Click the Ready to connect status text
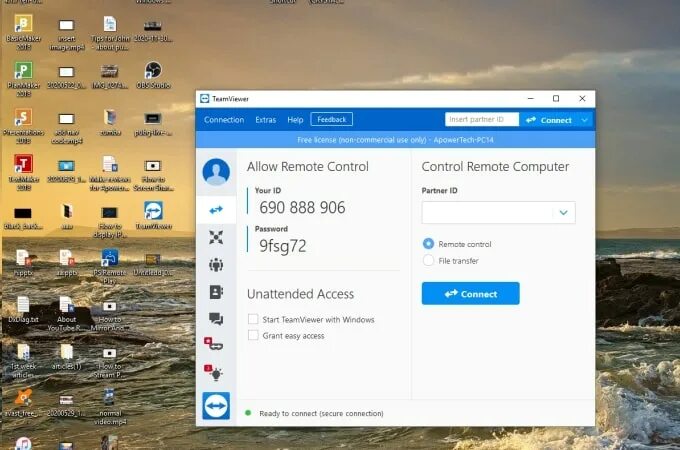 pyautogui.click(x=321, y=414)
